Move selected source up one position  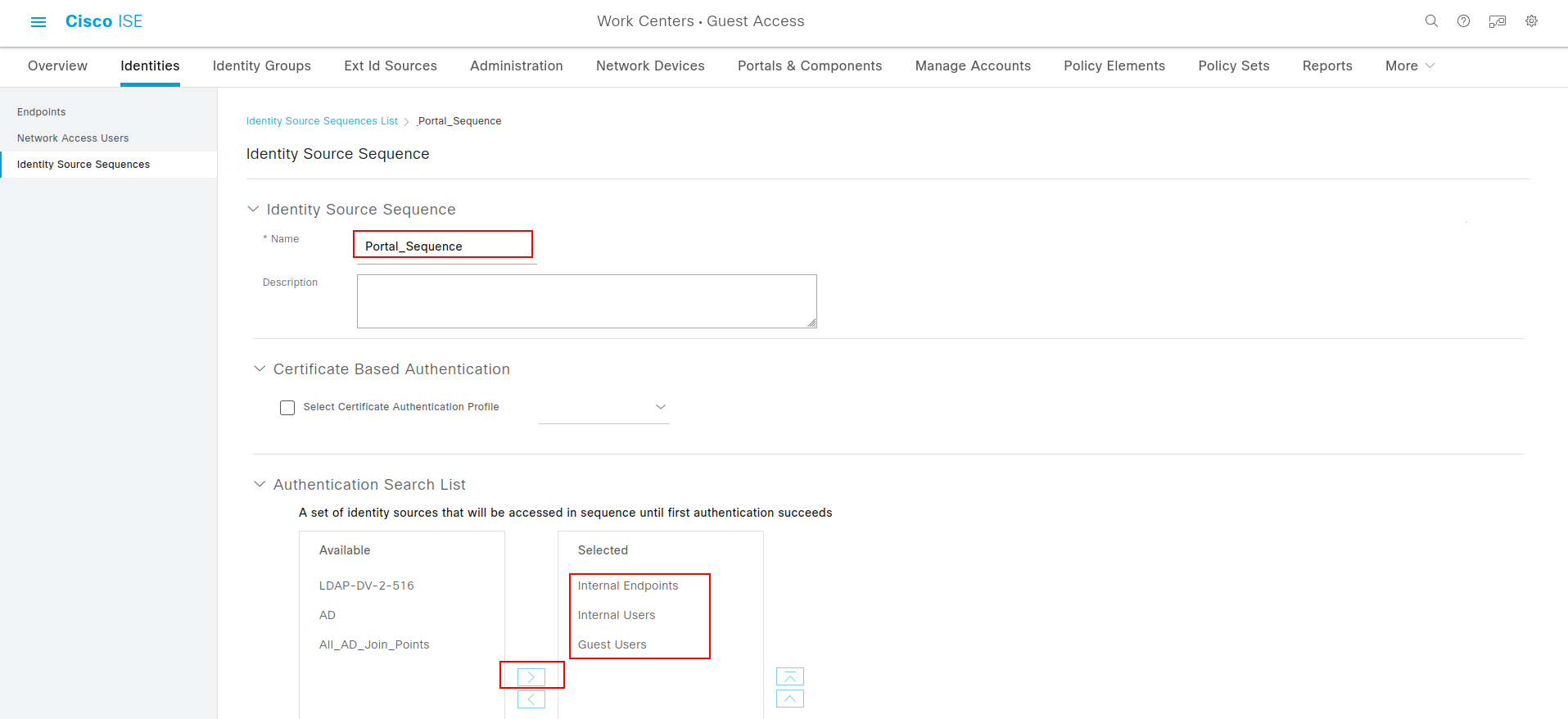click(x=790, y=699)
